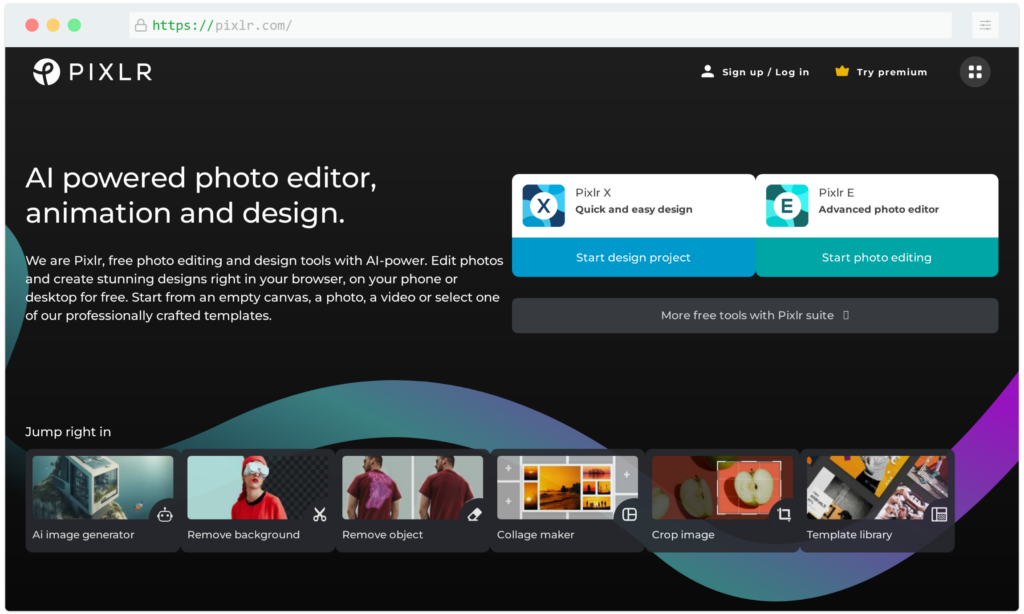Click the Crop image tool icon
Viewport: 1024px width, 614px height.
click(x=784, y=515)
